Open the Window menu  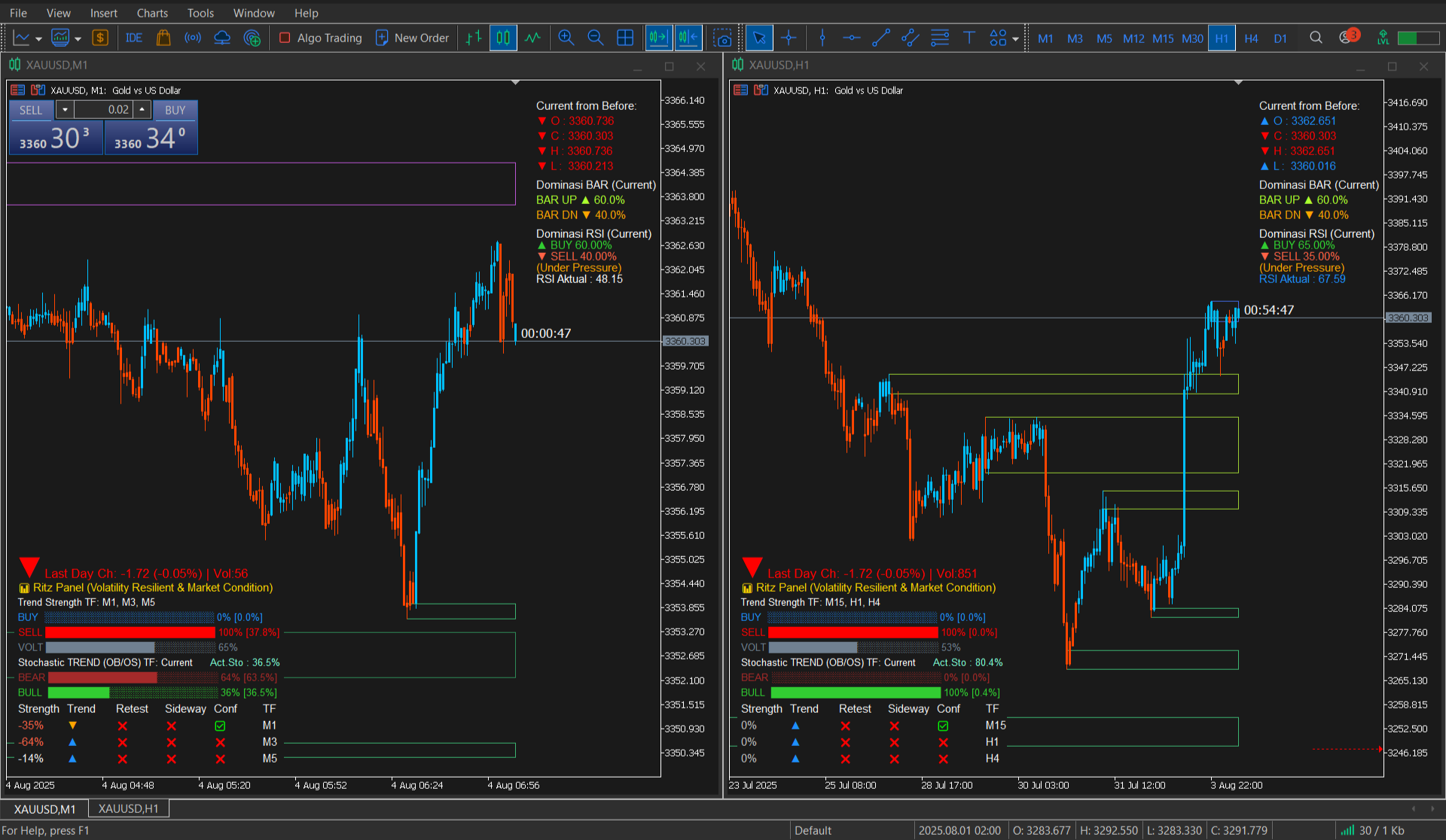click(x=254, y=13)
